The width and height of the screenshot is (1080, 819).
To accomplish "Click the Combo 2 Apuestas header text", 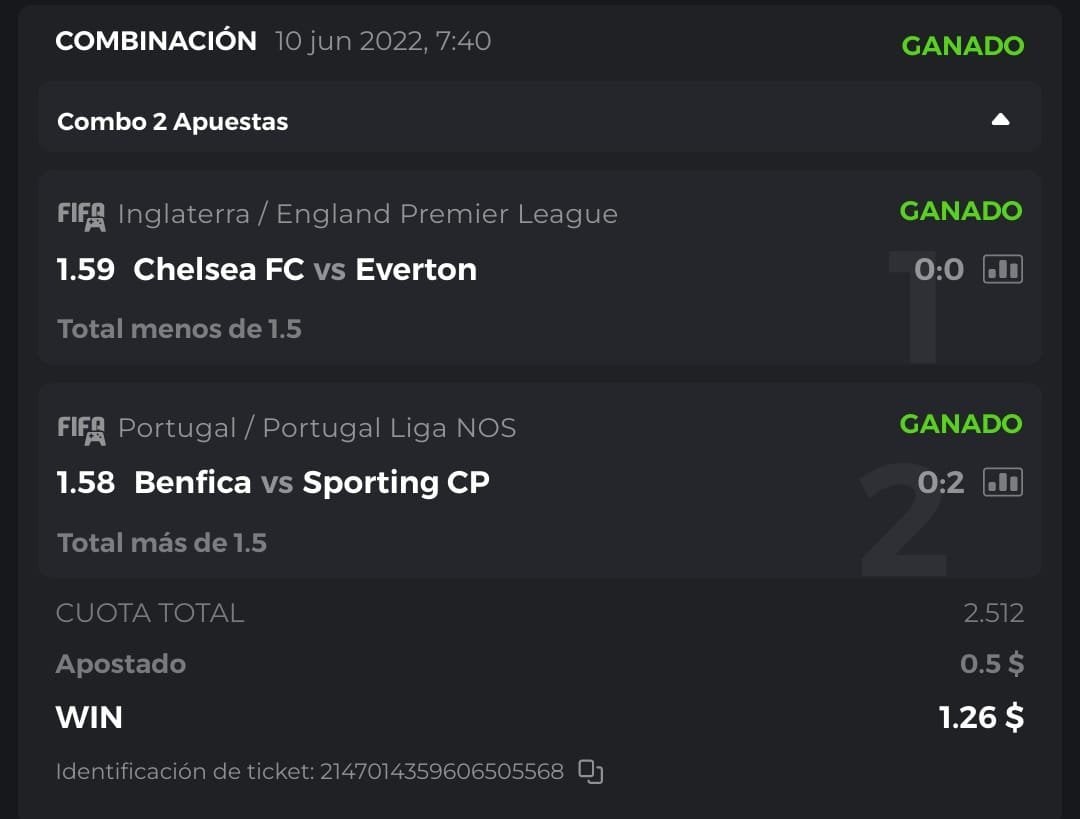I will tap(173, 122).
